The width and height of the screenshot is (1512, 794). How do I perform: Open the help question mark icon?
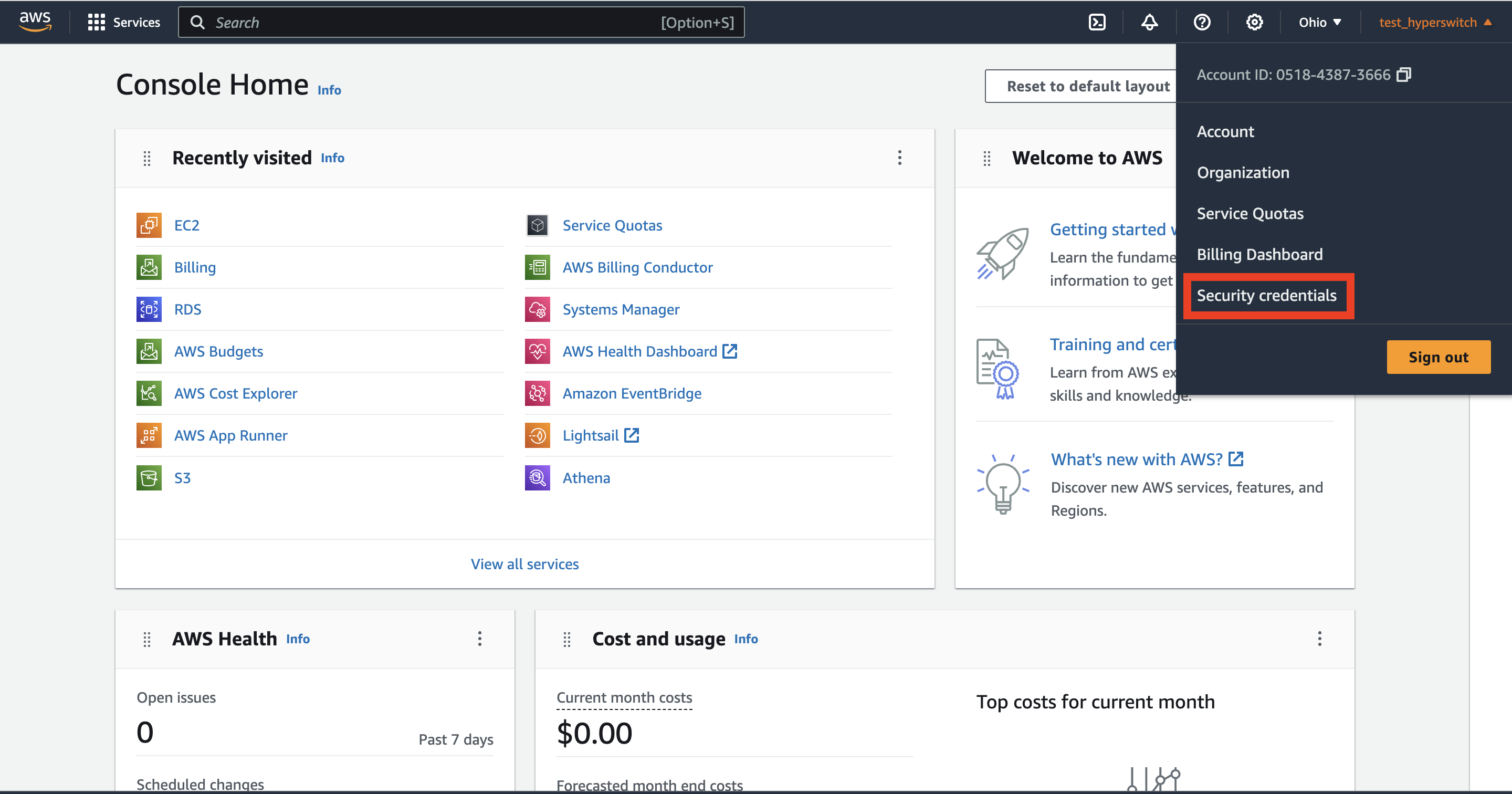1202,22
